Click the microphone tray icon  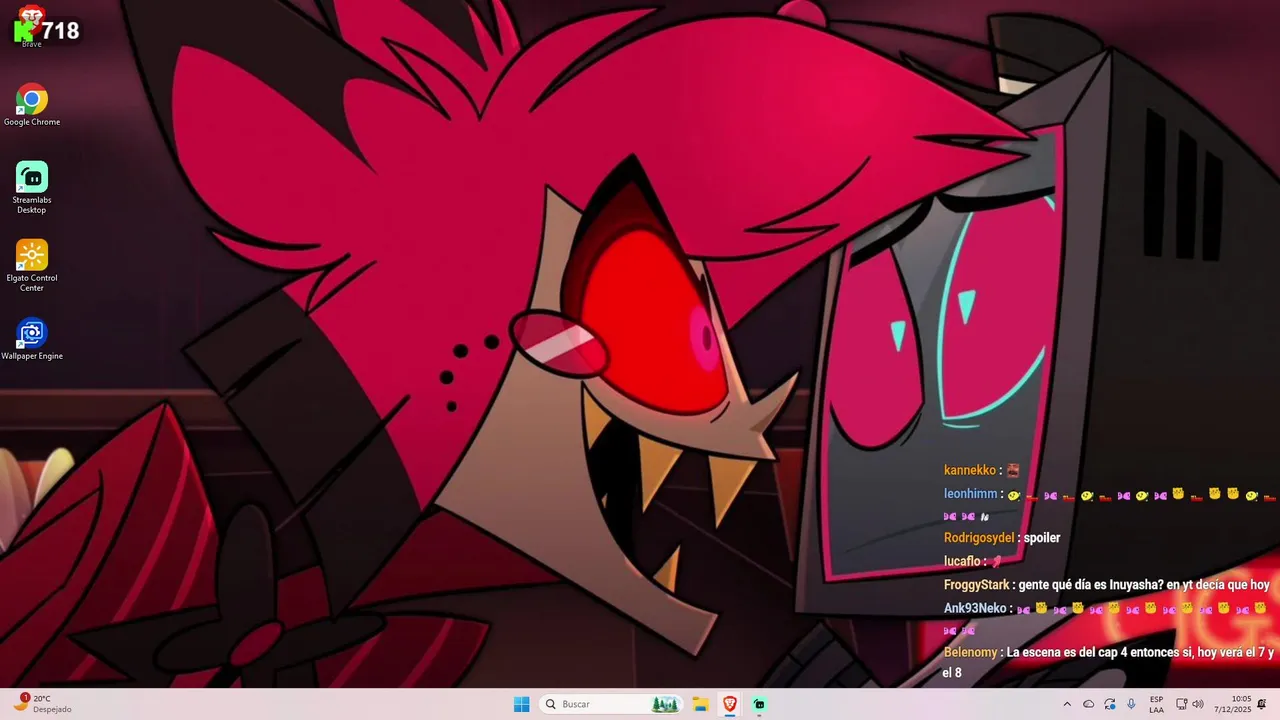point(1131,704)
